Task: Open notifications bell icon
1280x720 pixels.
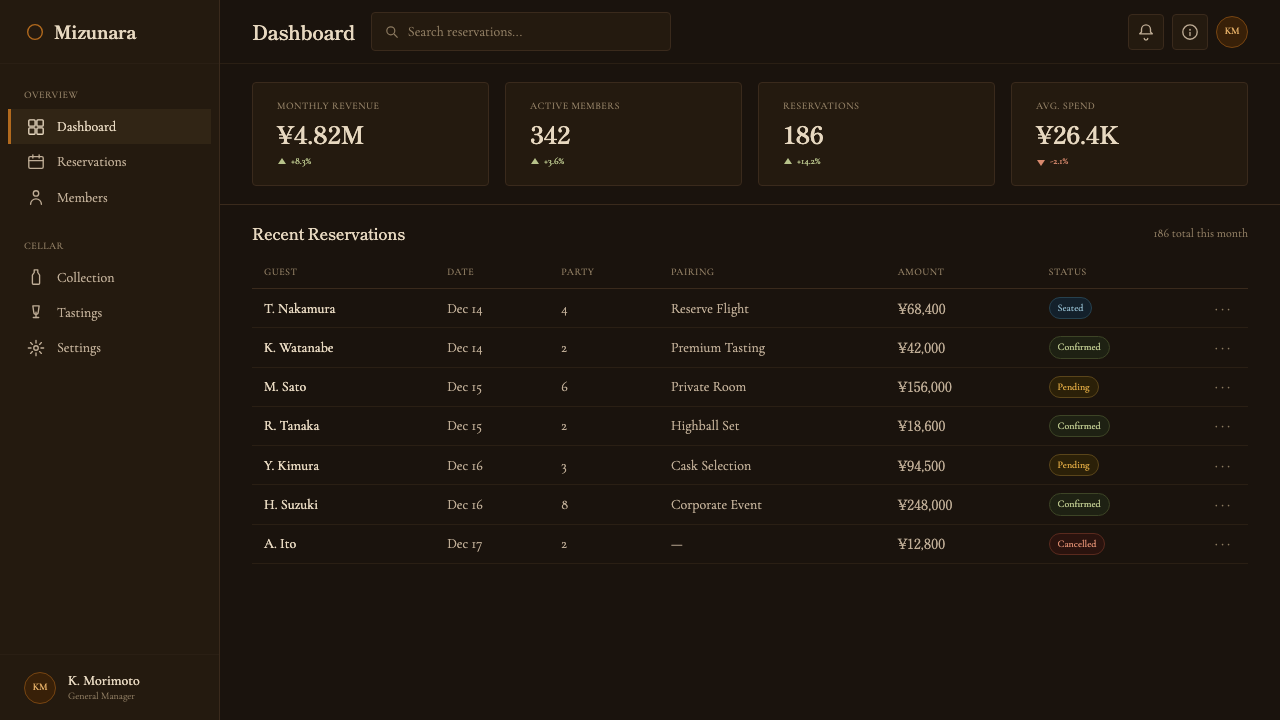Action: 1146,32
